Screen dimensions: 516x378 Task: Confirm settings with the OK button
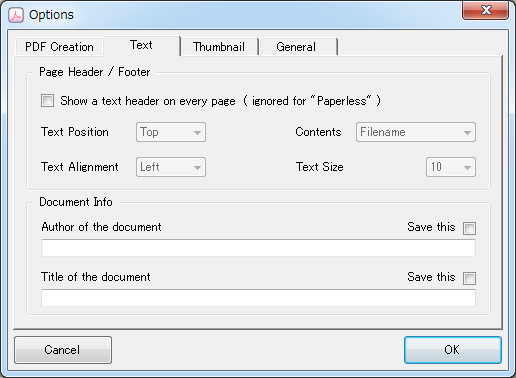click(453, 350)
